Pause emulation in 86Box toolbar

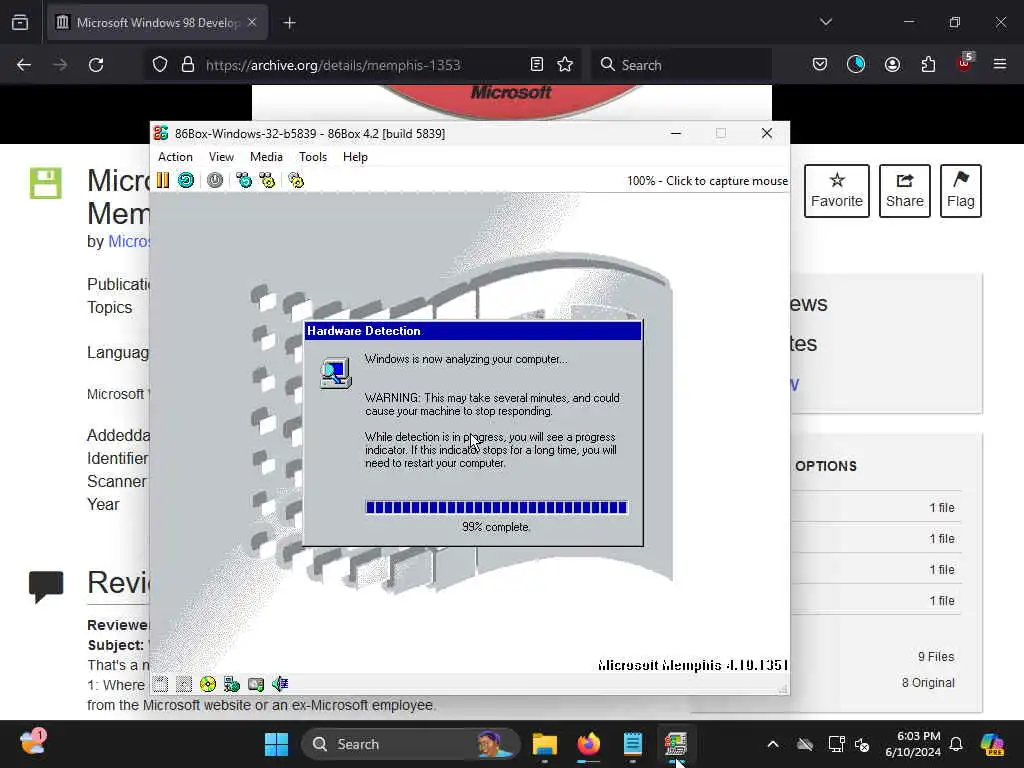point(163,180)
